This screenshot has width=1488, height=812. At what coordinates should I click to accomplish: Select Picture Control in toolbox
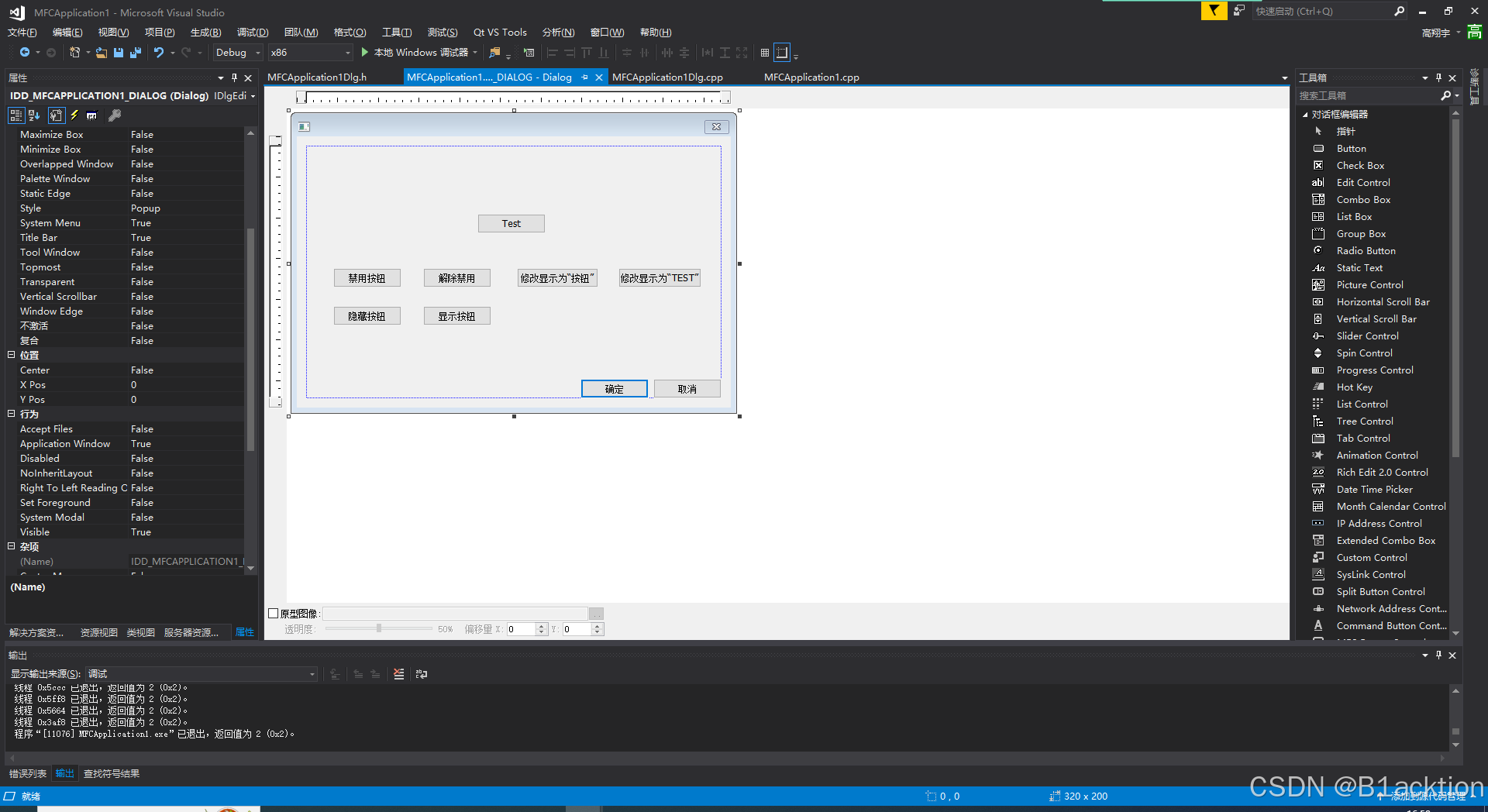coord(1369,285)
